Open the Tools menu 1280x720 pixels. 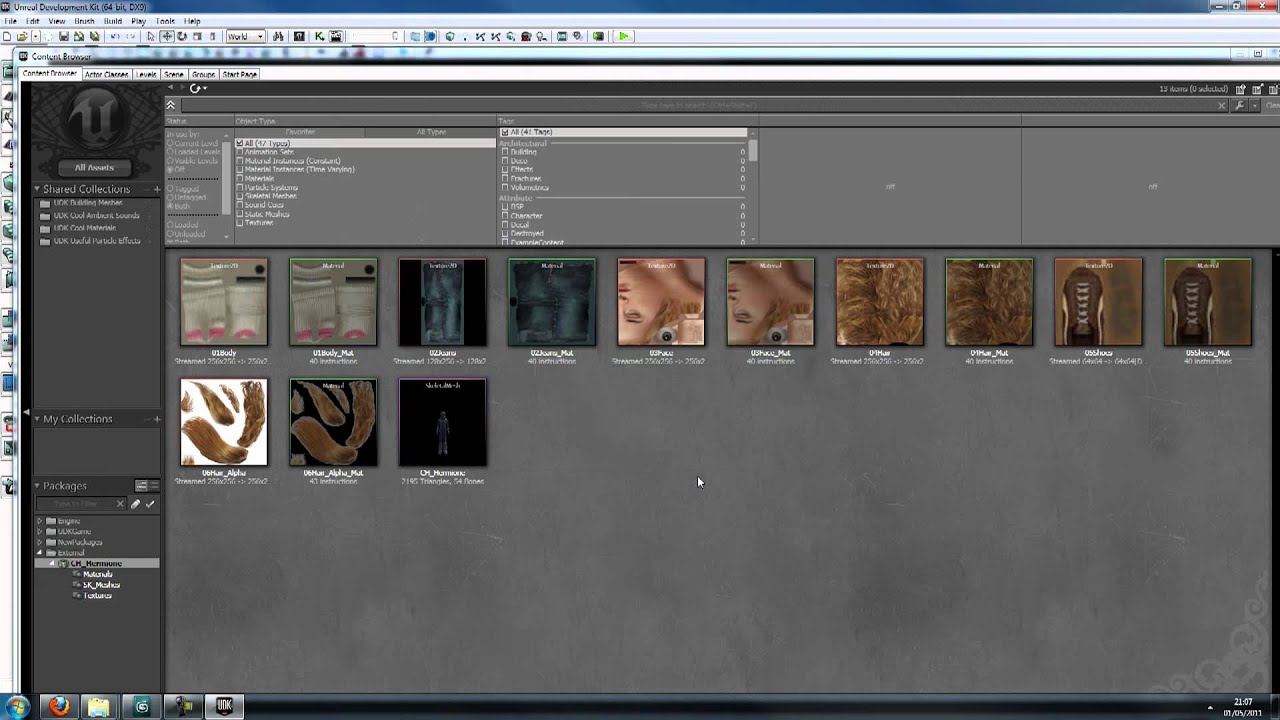click(165, 21)
